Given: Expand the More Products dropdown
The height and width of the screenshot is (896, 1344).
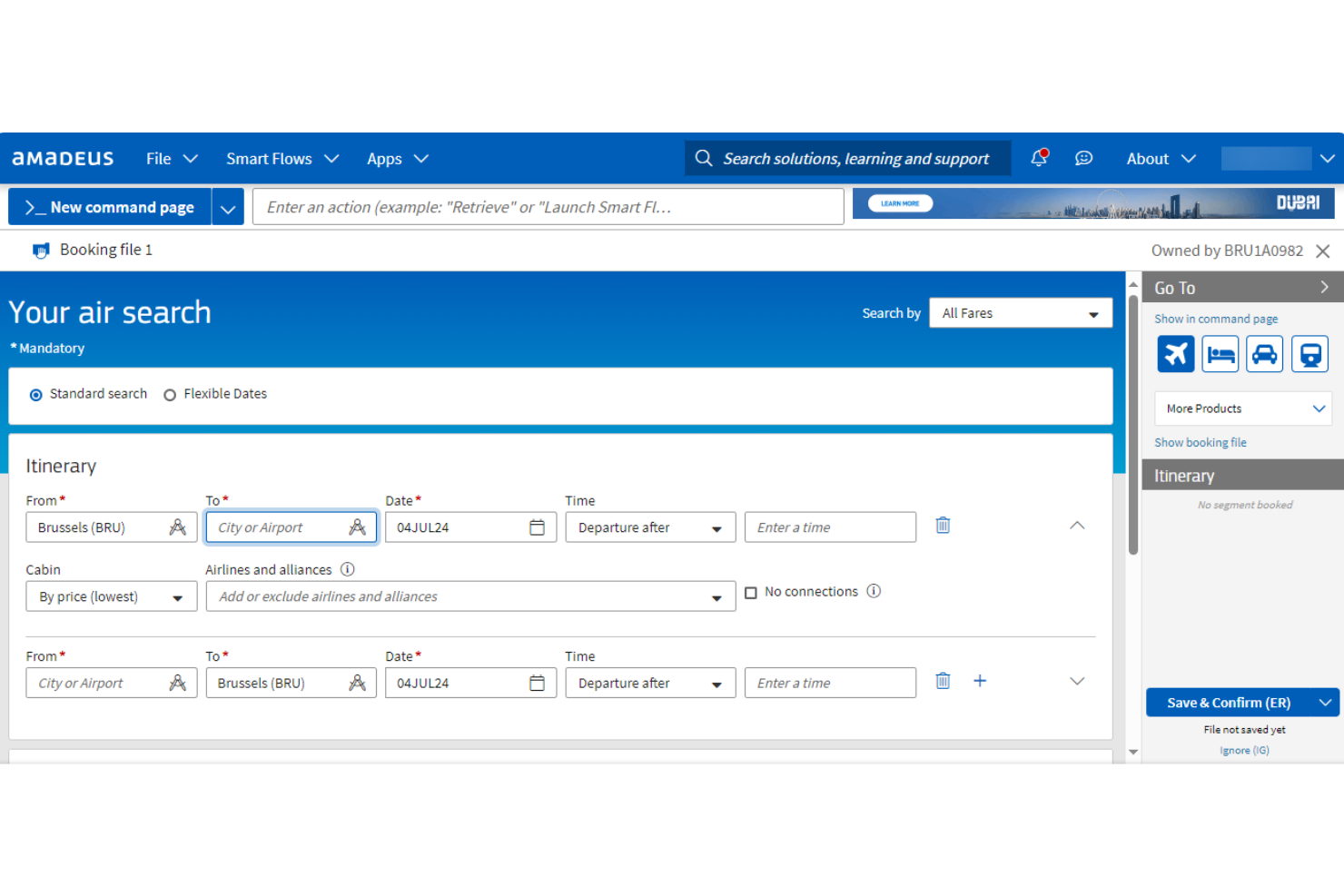Looking at the screenshot, I should click(x=1242, y=409).
